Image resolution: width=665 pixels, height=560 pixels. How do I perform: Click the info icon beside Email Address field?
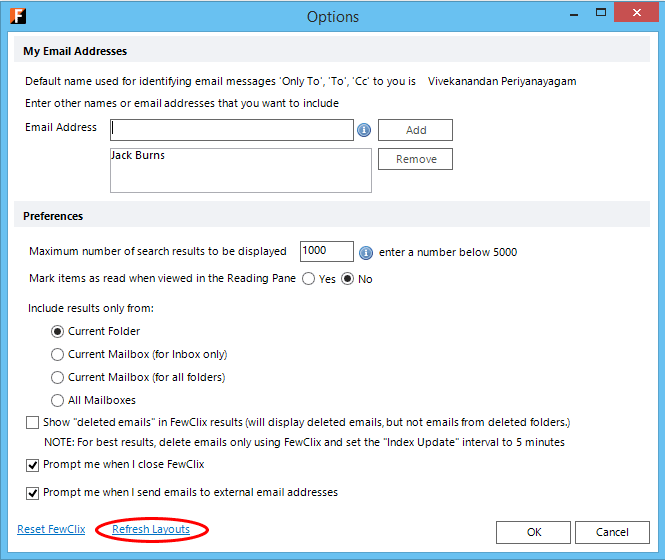[364, 130]
